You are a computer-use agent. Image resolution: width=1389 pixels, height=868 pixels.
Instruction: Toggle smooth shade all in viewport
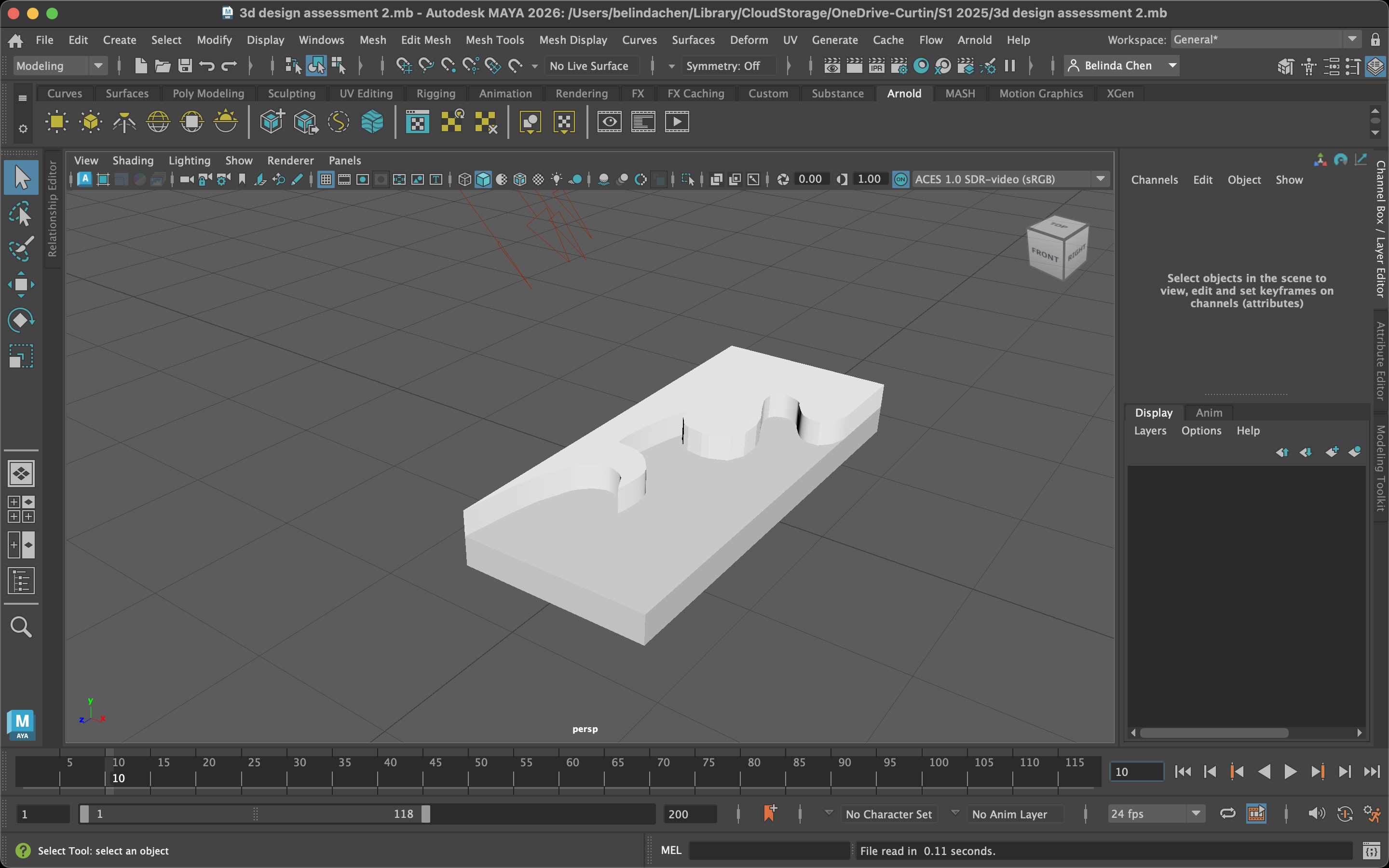tap(483, 180)
